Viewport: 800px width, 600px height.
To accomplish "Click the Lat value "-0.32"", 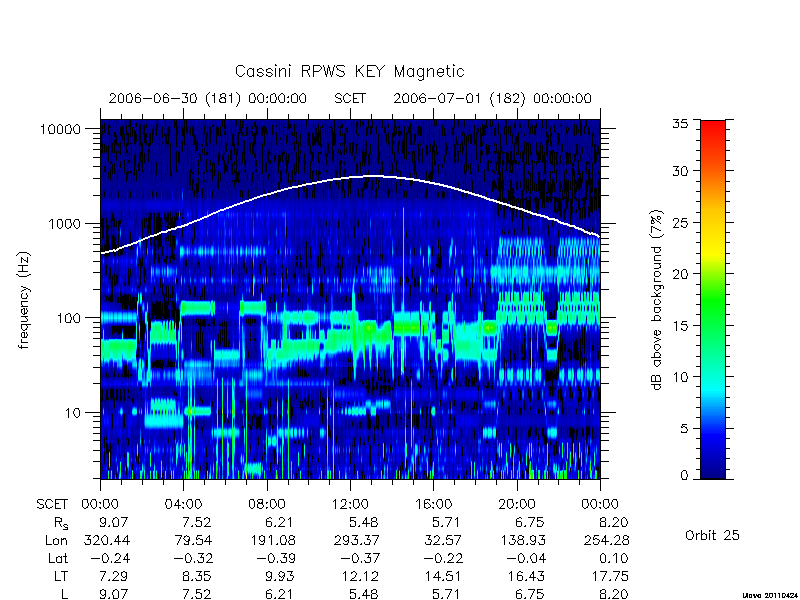I will click(x=192, y=559).
